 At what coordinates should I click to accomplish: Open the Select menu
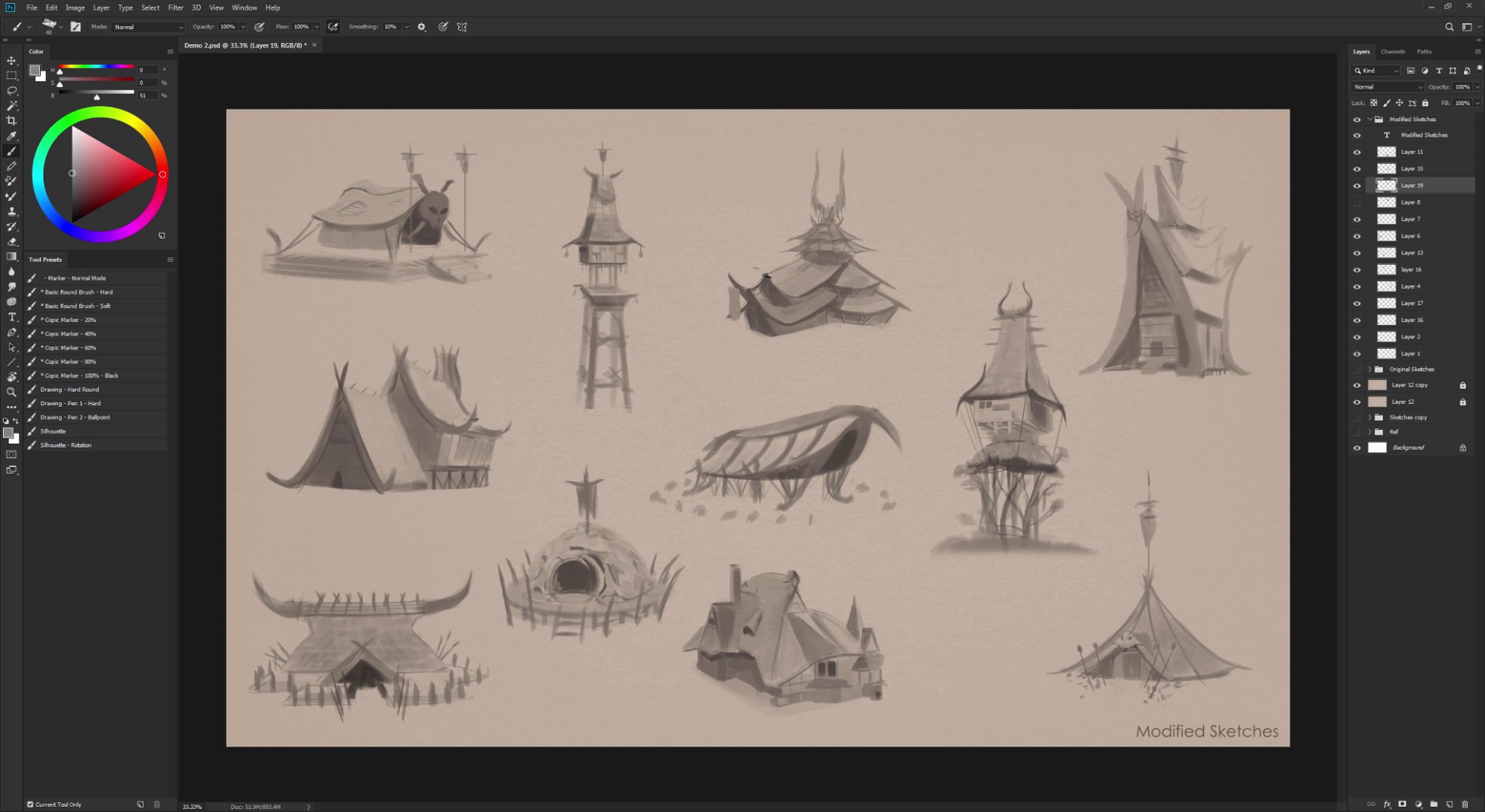pyautogui.click(x=150, y=8)
